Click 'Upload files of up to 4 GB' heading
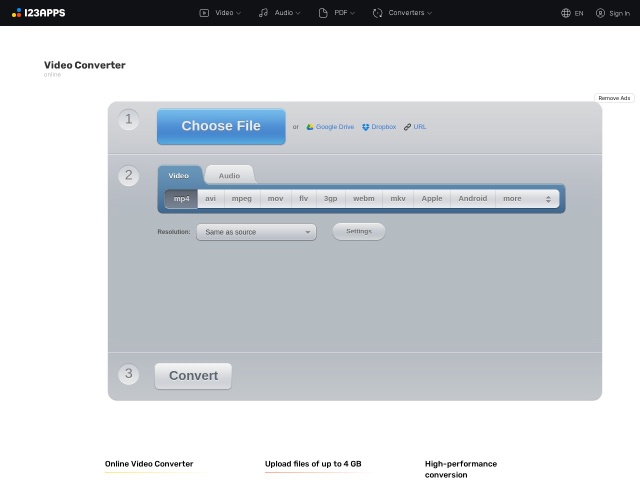Image resolution: width=640 pixels, height=480 pixels. coord(313,464)
